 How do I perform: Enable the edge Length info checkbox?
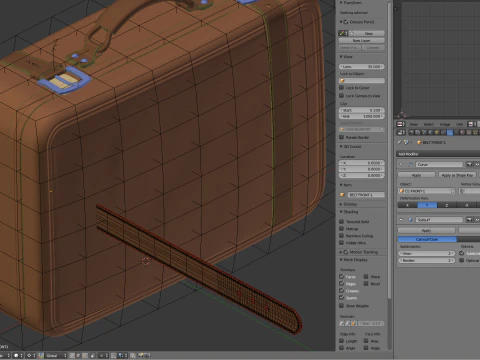(341, 341)
